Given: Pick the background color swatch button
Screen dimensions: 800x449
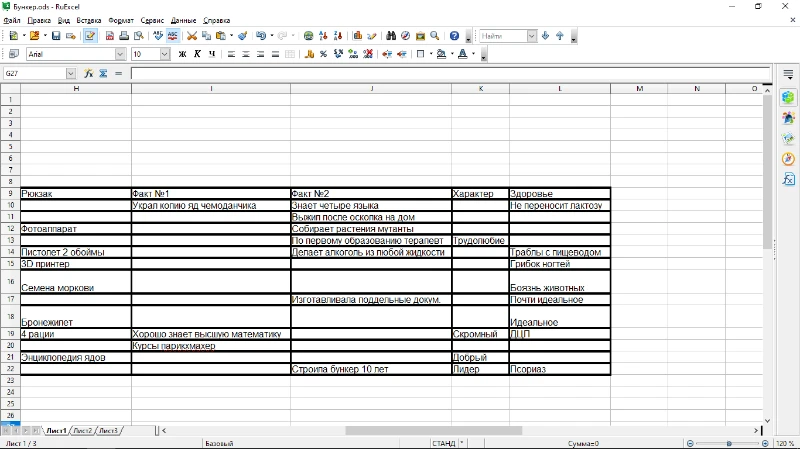Looking at the screenshot, I should coord(441,54).
